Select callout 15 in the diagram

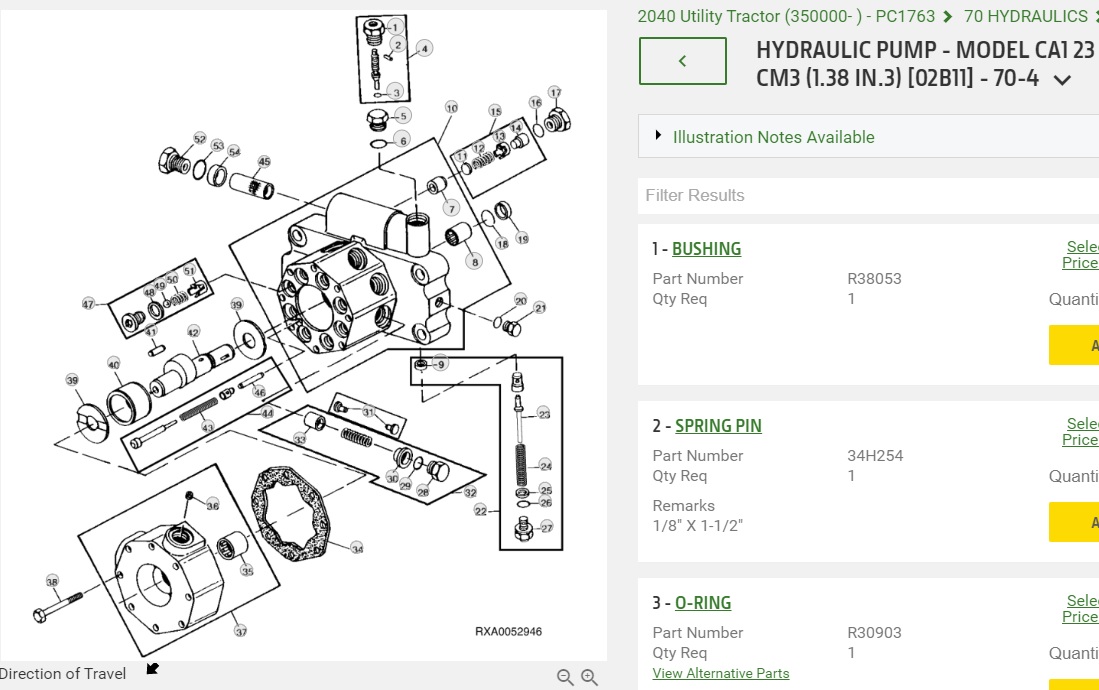496,111
